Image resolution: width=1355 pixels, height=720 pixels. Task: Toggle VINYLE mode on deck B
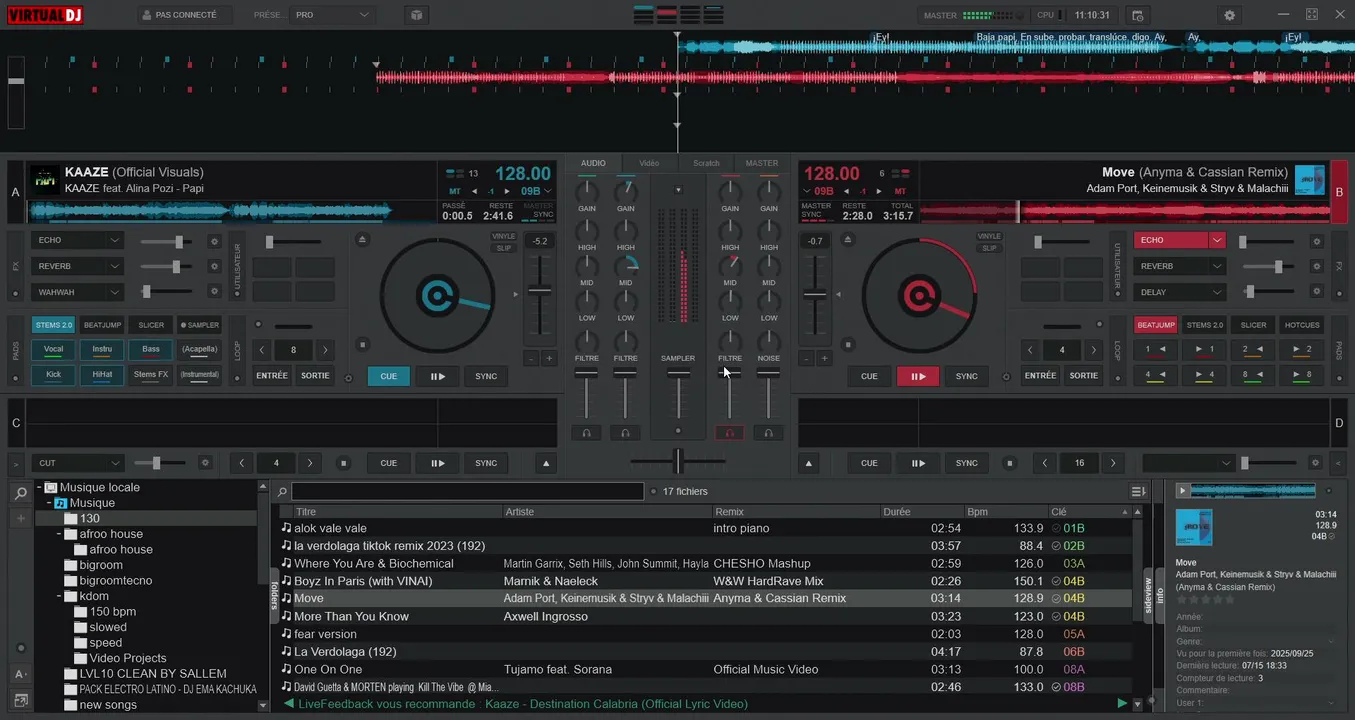[x=989, y=237]
